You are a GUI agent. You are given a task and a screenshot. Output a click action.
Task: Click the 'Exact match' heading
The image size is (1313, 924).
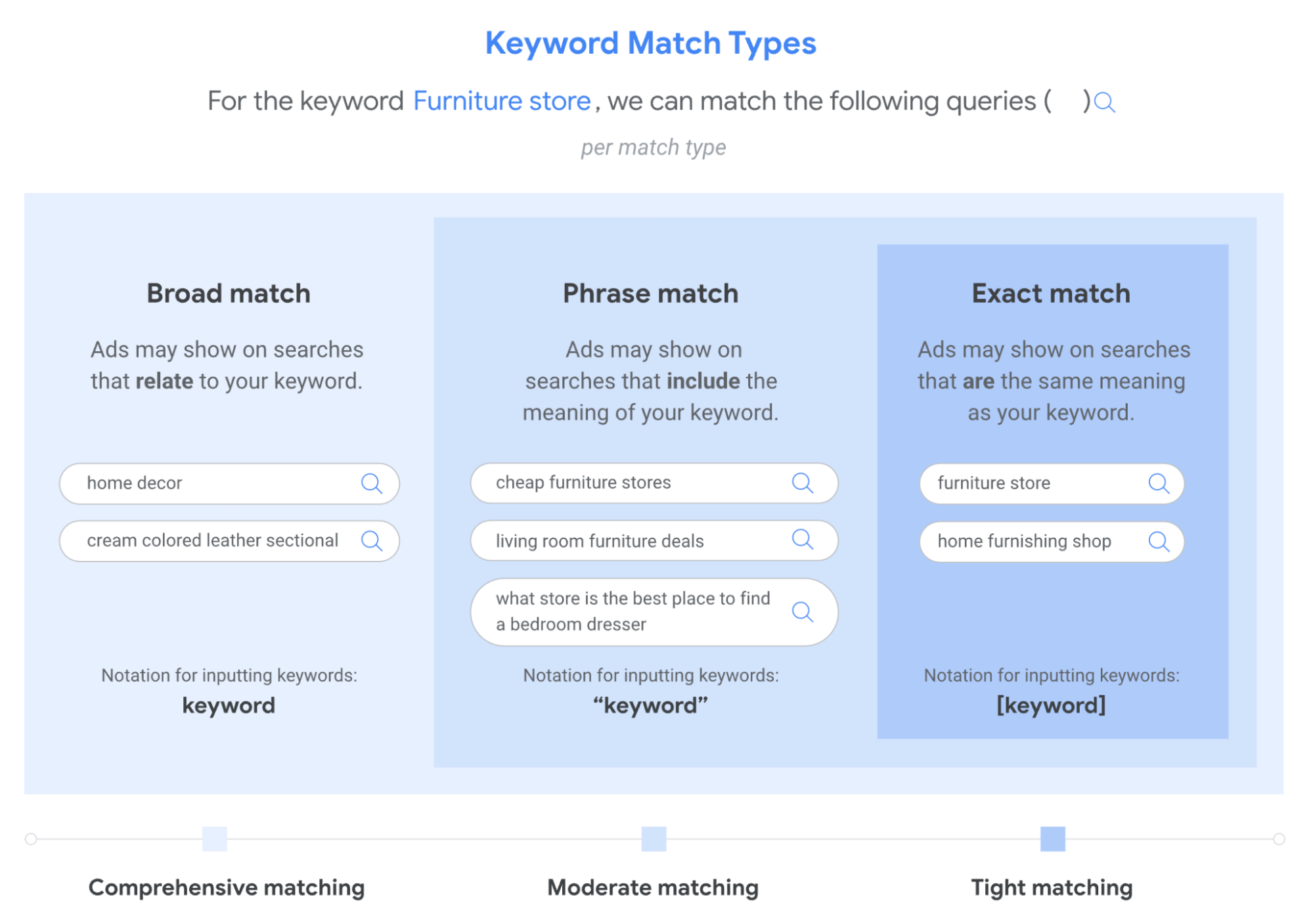click(1051, 294)
